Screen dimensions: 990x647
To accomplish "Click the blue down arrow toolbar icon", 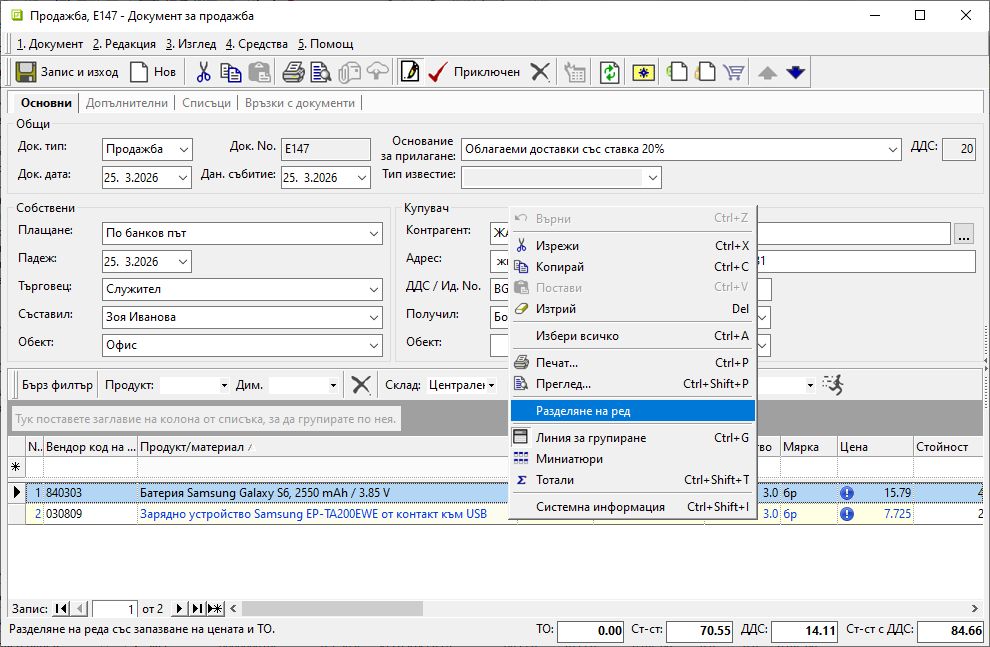I will pyautogui.click(x=795, y=72).
